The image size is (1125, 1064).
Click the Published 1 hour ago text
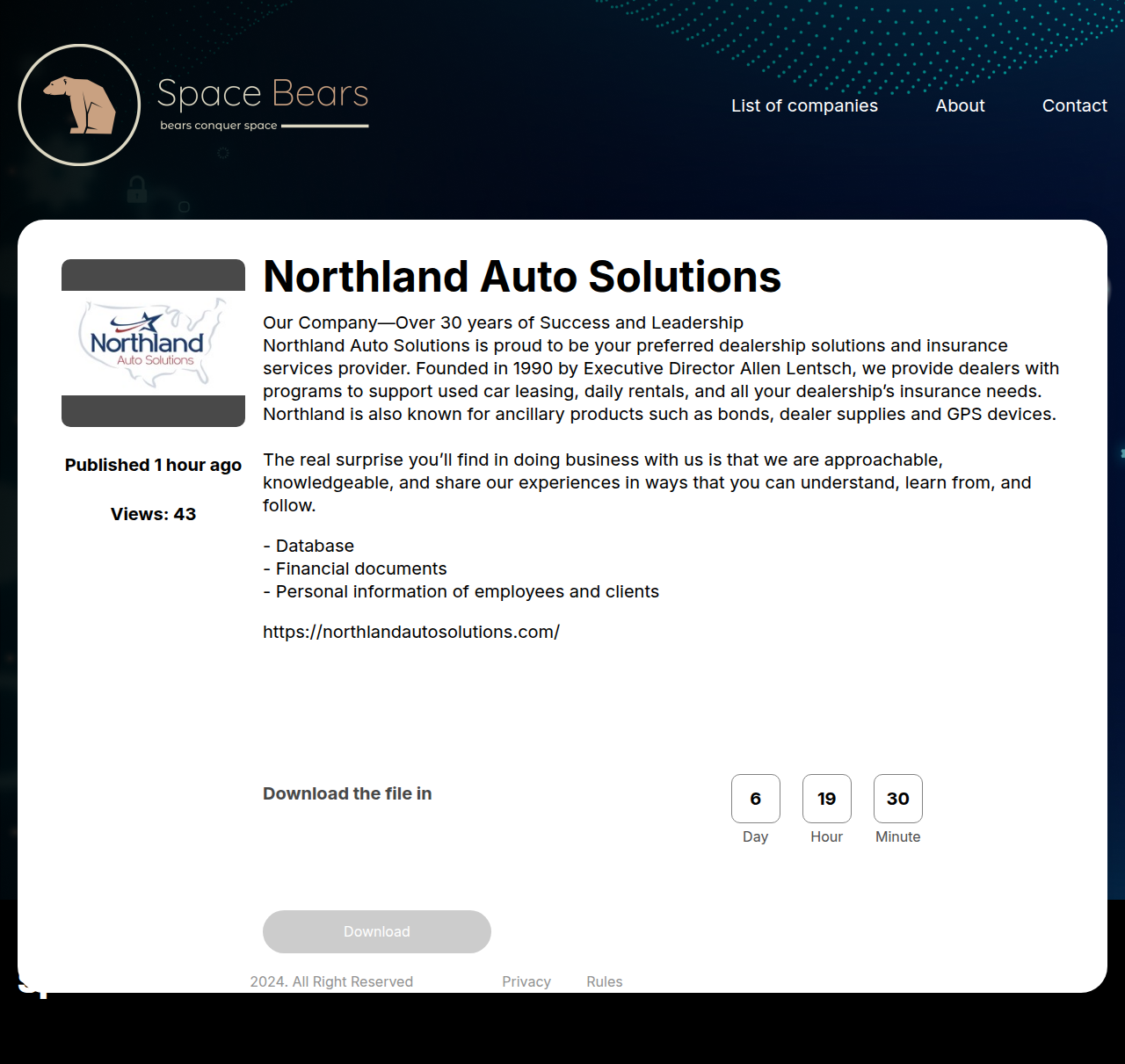153,465
